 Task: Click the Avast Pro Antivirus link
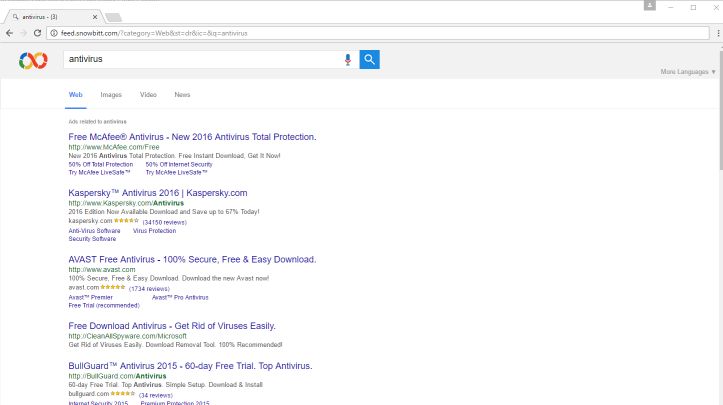point(180,298)
